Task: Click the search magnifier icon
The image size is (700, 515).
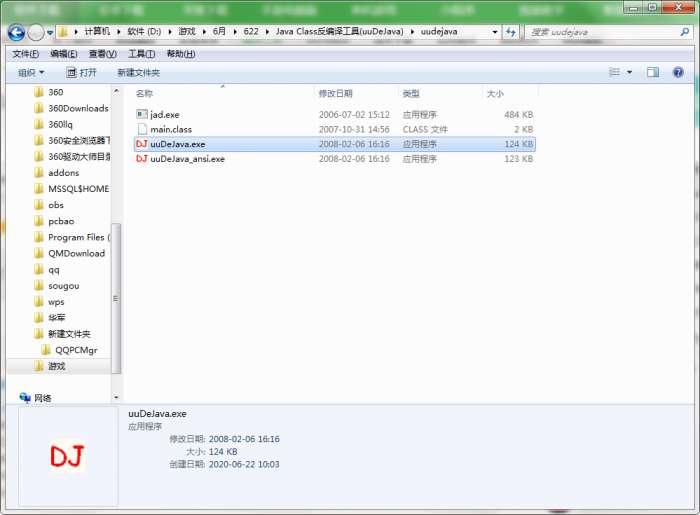Action: coord(684,32)
